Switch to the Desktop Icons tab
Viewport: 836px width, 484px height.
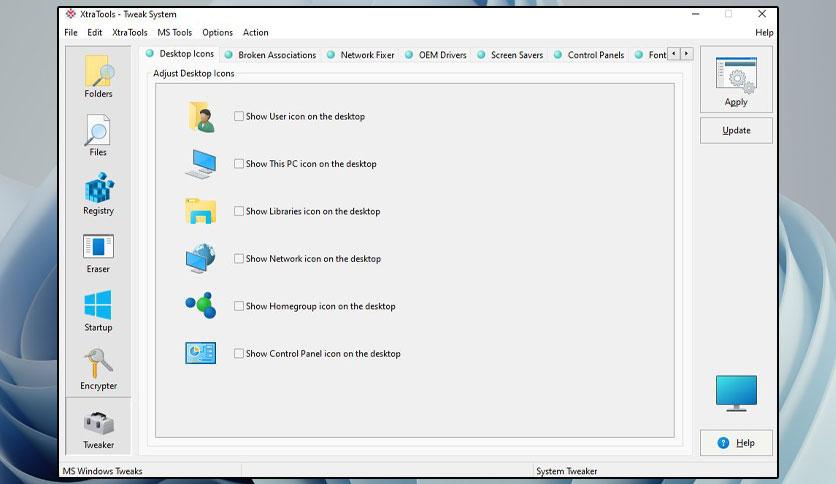click(x=180, y=54)
